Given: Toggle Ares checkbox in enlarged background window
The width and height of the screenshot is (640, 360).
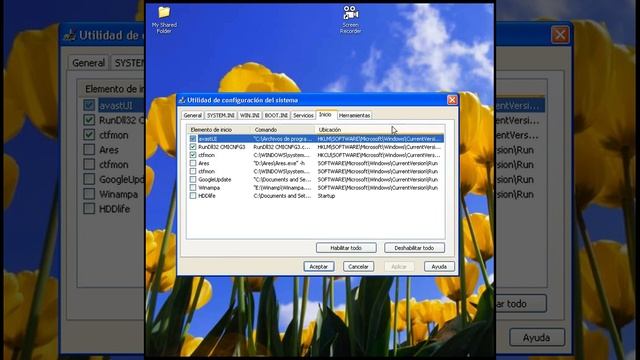Looking at the screenshot, I should (x=89, y=149).
